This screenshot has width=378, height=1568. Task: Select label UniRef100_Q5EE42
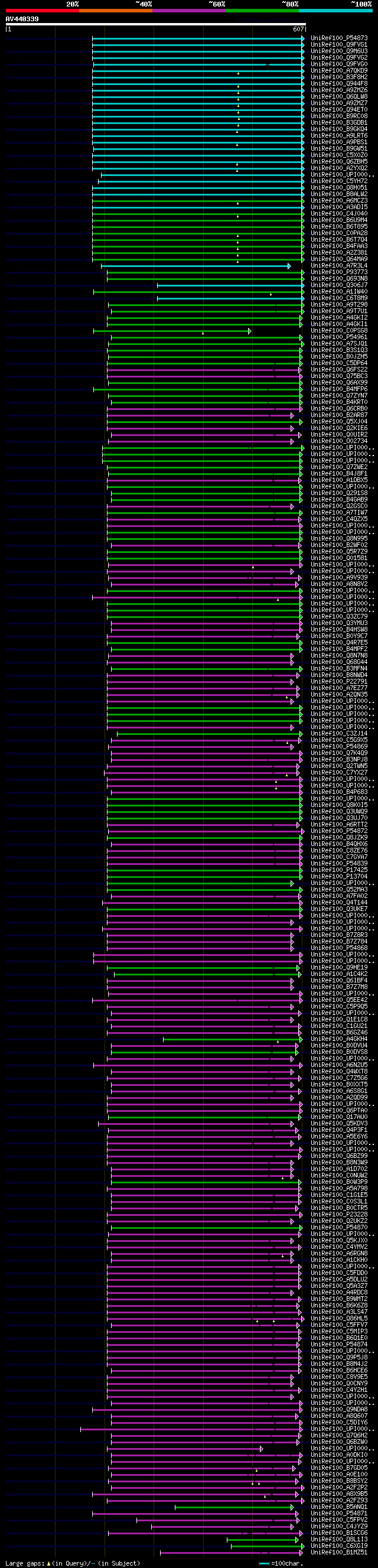point(339,1000)
